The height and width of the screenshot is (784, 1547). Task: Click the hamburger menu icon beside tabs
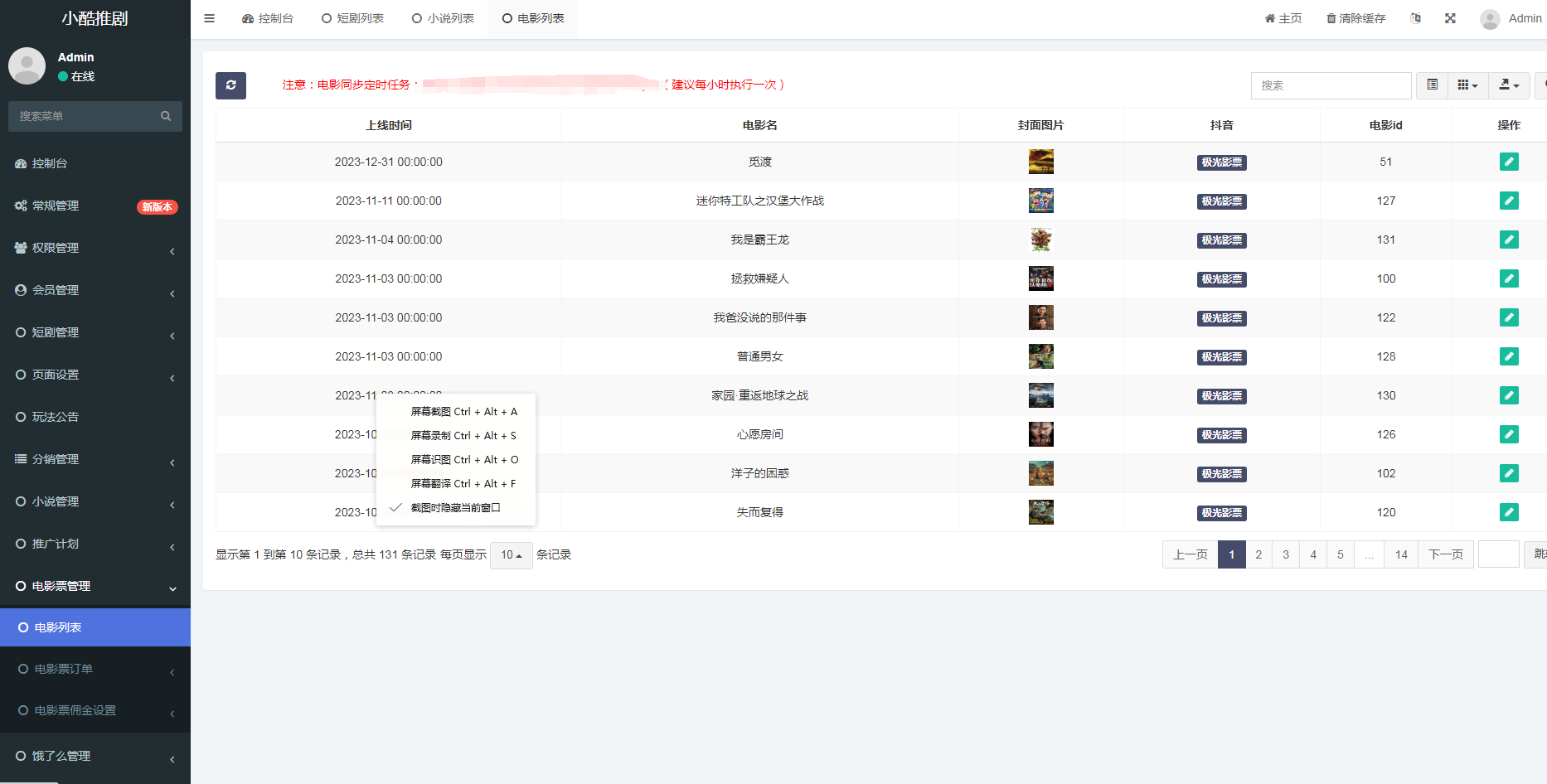click(209, 17)
